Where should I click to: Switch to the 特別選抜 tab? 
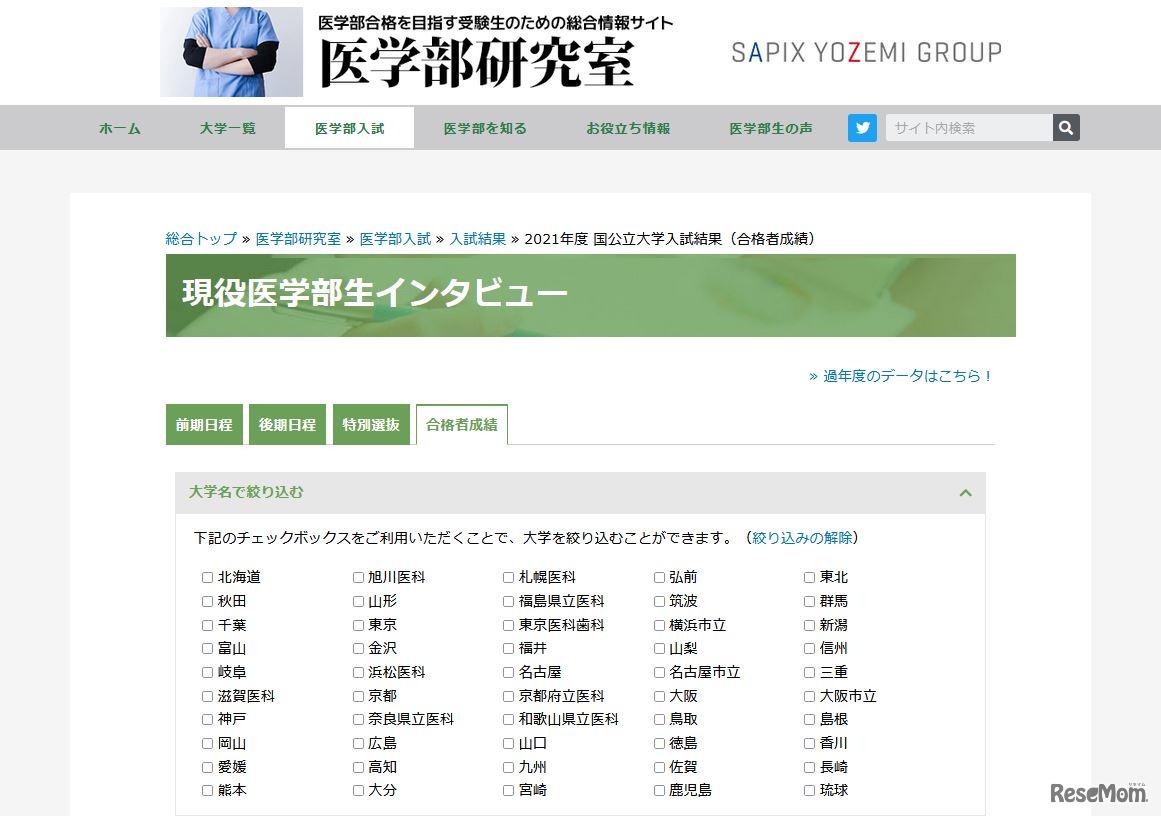(x=371, y=424)
